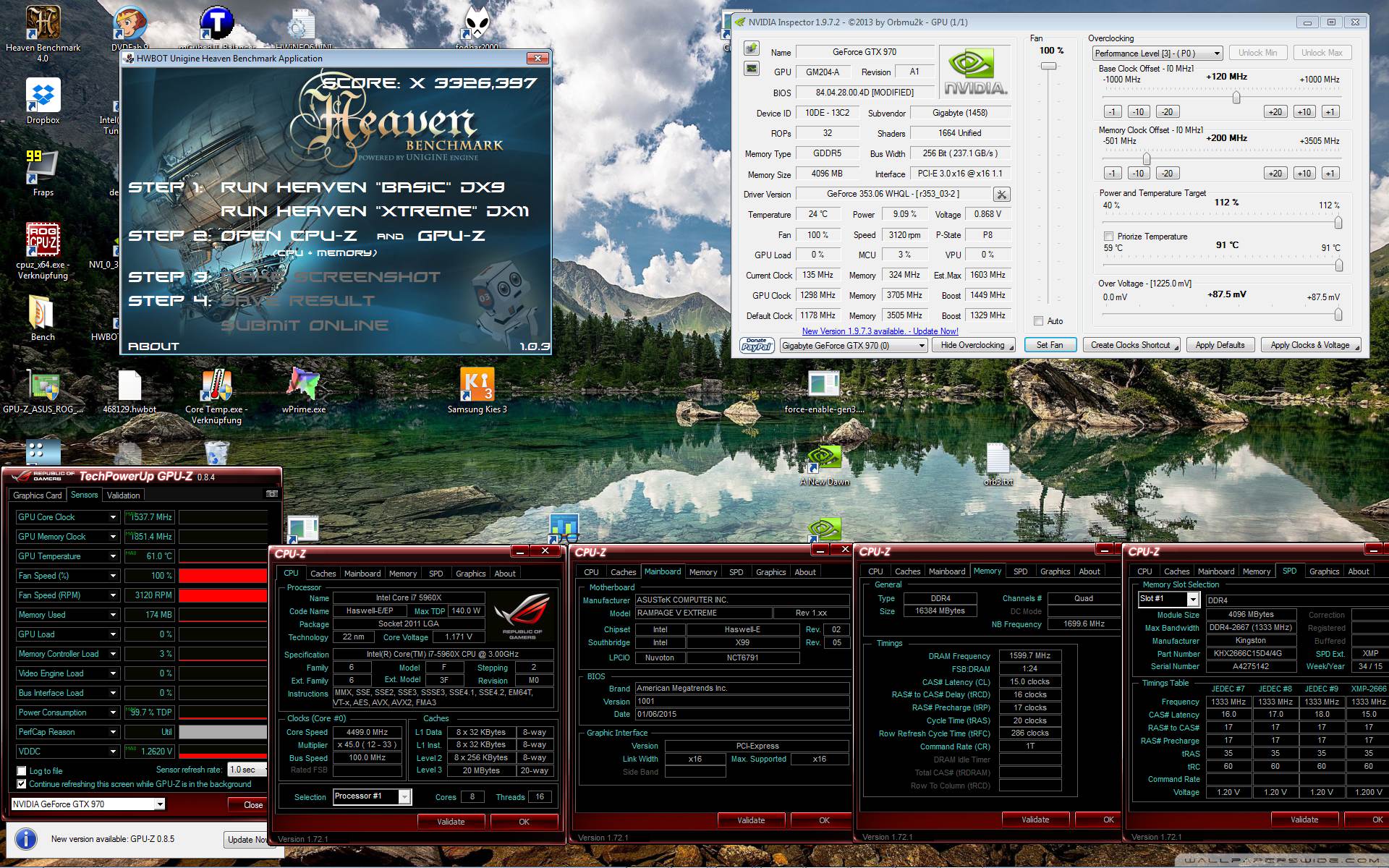The image size is (1389, 868).
Task: Open SPD tab in Memory CPU-Z window
Action: pyautogui.click(x=1020, y=571)
